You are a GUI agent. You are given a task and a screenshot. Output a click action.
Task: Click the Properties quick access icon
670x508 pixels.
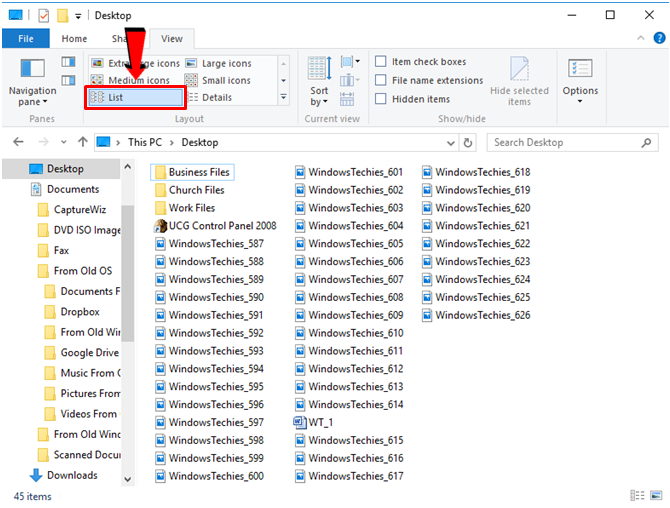(x=44, y=16)
